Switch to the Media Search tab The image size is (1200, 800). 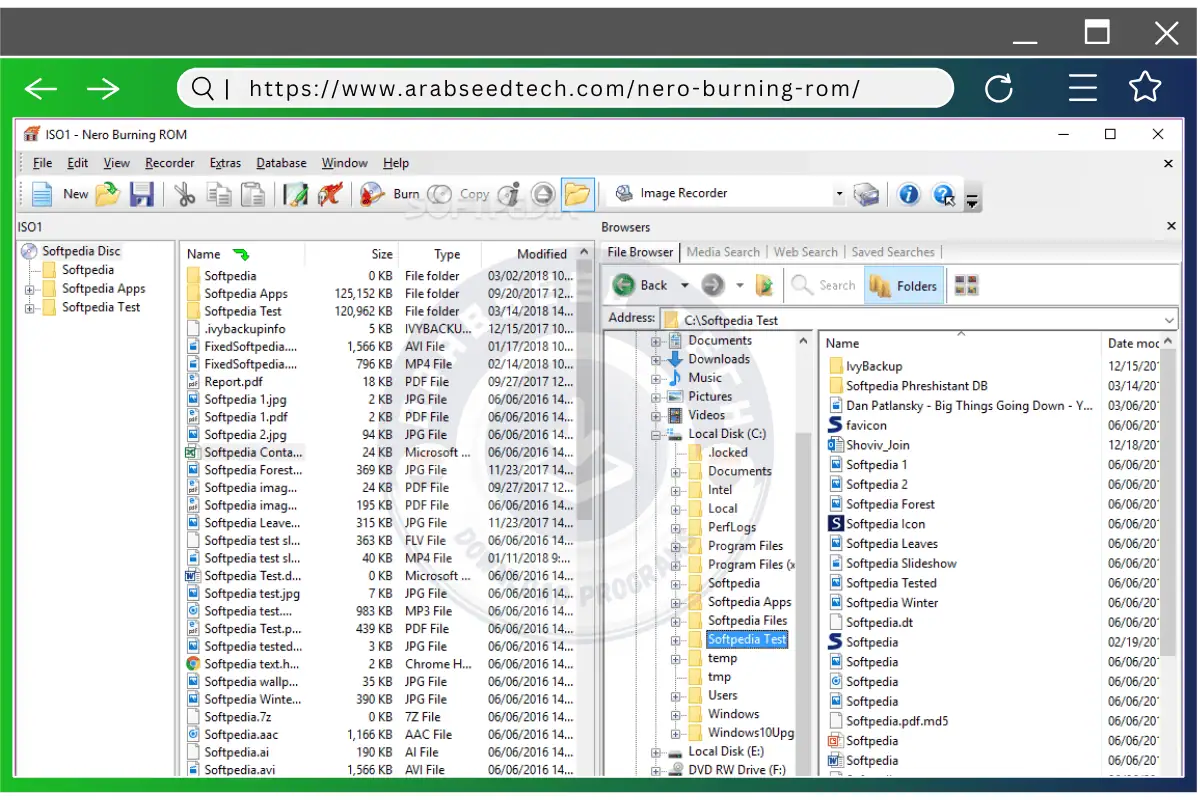[723, 252]
